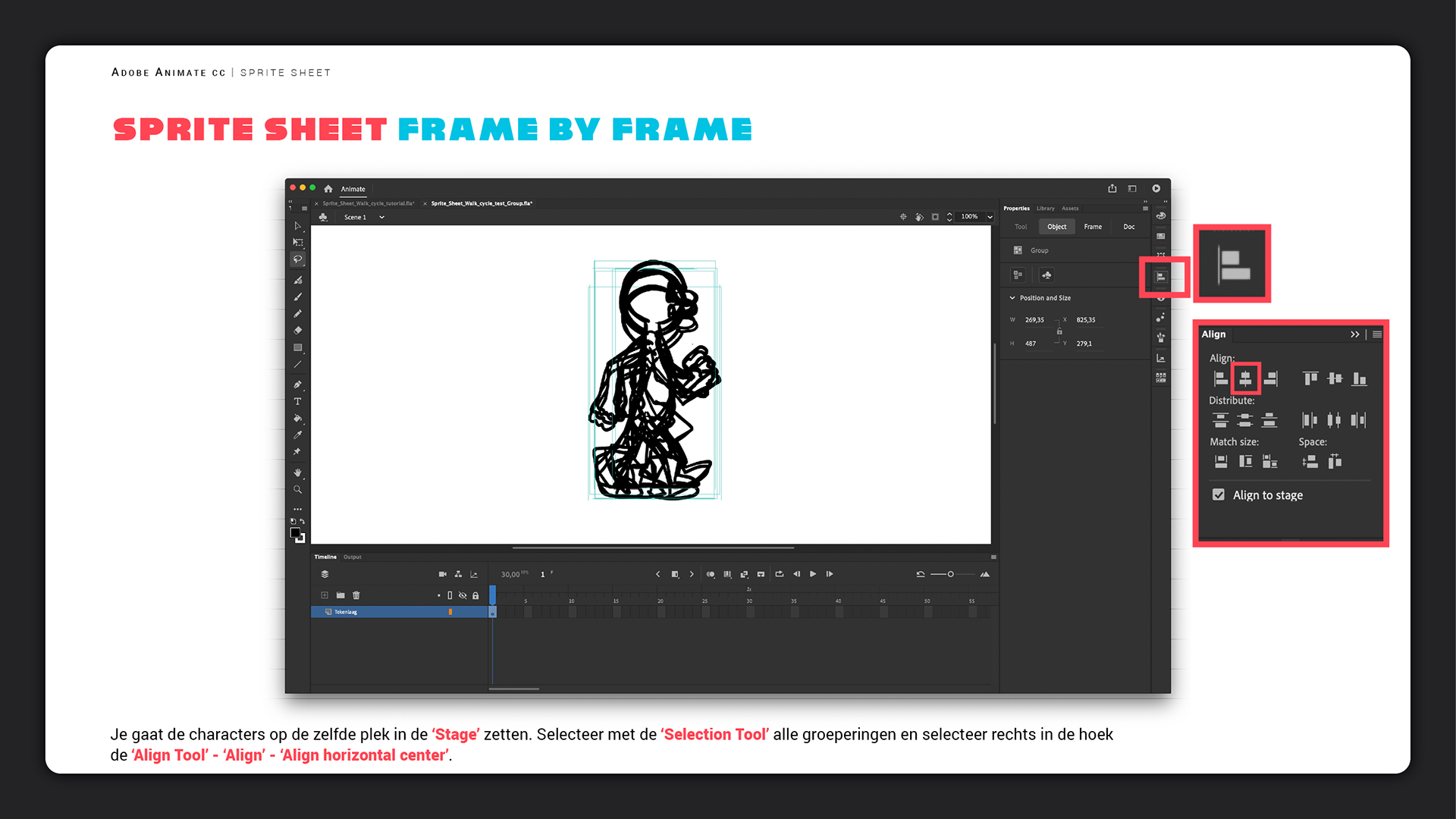The height and width of the screenshot is (819, 1456).
Task: Open the Align panel icon in dock
Action: click(x=1160, y=277)
